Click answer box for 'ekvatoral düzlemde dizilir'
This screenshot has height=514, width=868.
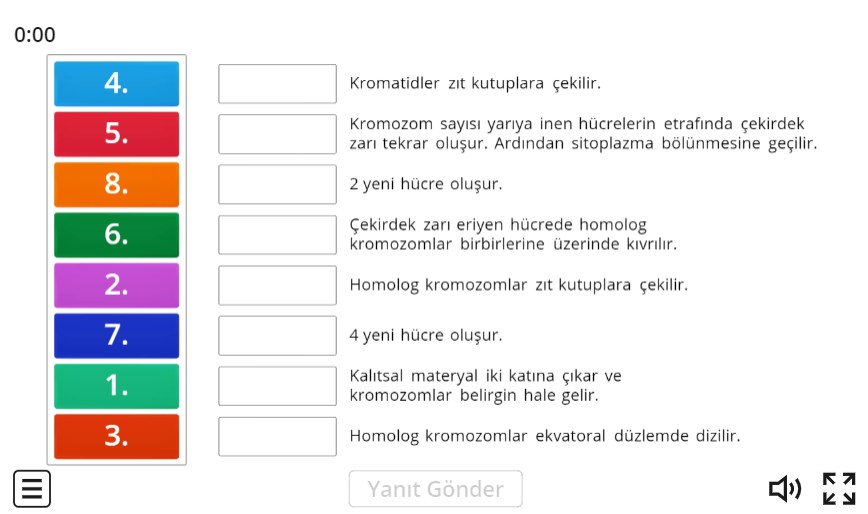pyautogui.click(x=277, y=436)
